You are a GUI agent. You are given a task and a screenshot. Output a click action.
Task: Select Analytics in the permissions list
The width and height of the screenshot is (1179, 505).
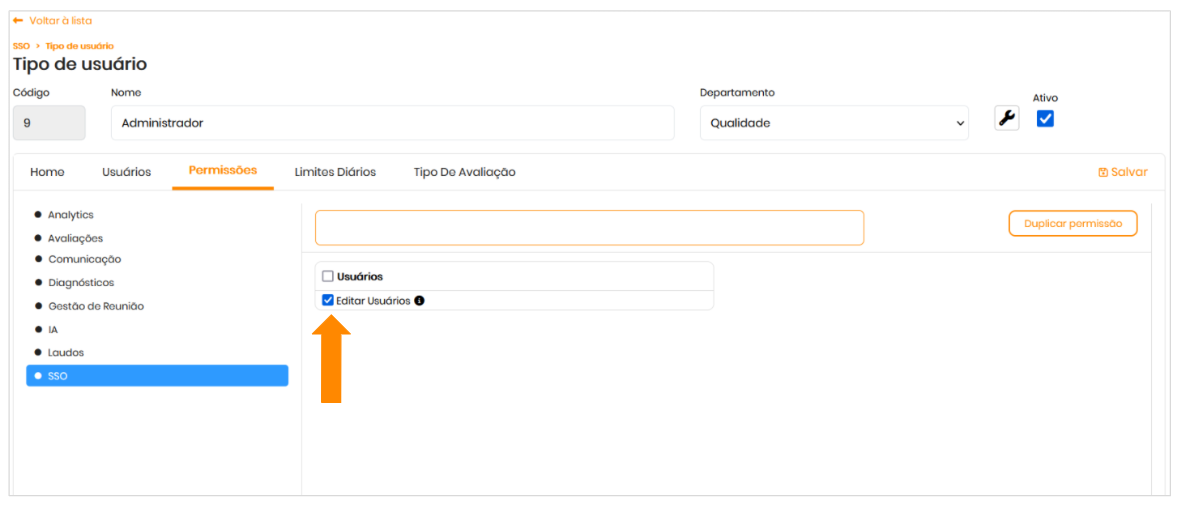point(70,215)
